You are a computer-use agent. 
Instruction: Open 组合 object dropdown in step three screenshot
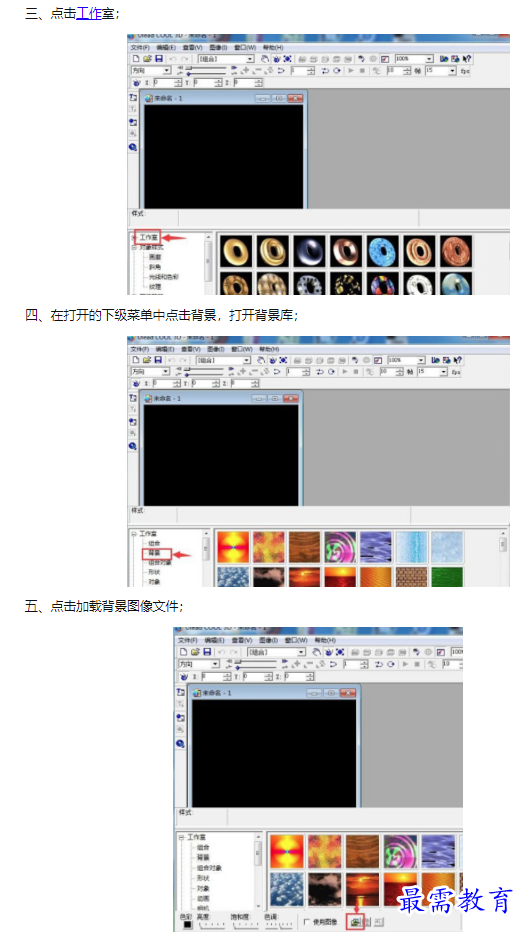[226, 59]
